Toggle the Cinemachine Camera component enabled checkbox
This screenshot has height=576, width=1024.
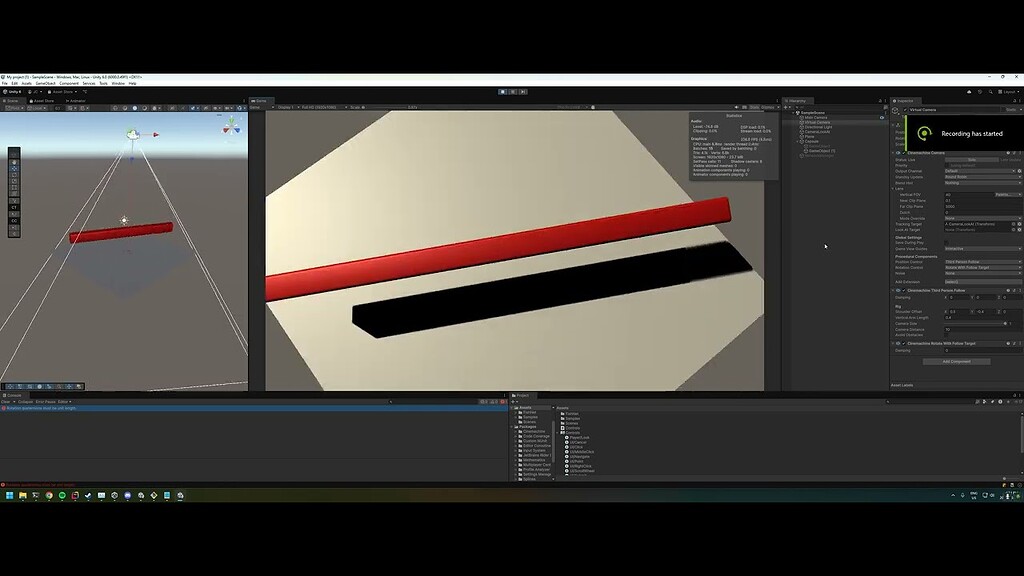coord(904,151)
